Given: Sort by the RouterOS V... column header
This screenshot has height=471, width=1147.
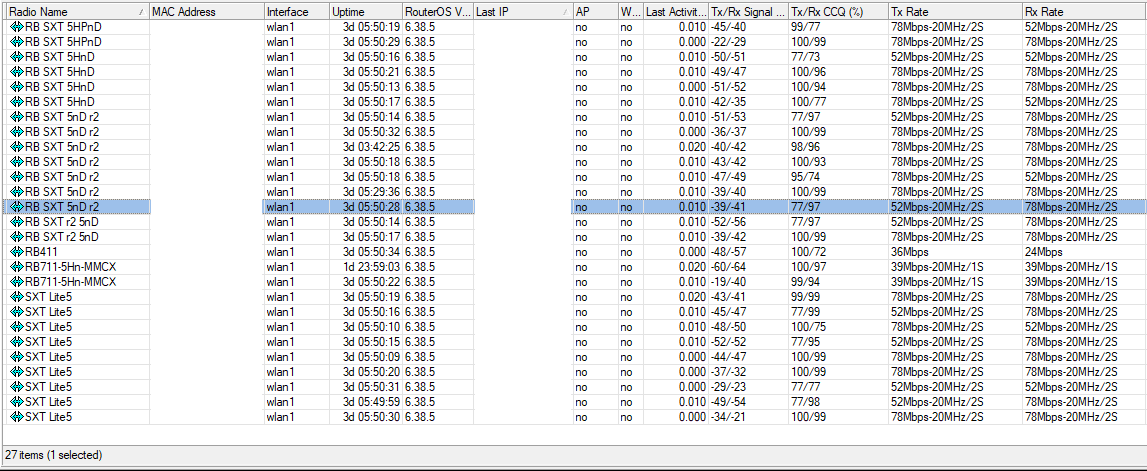Looking at the screenshot, I should tap(437, 12).
